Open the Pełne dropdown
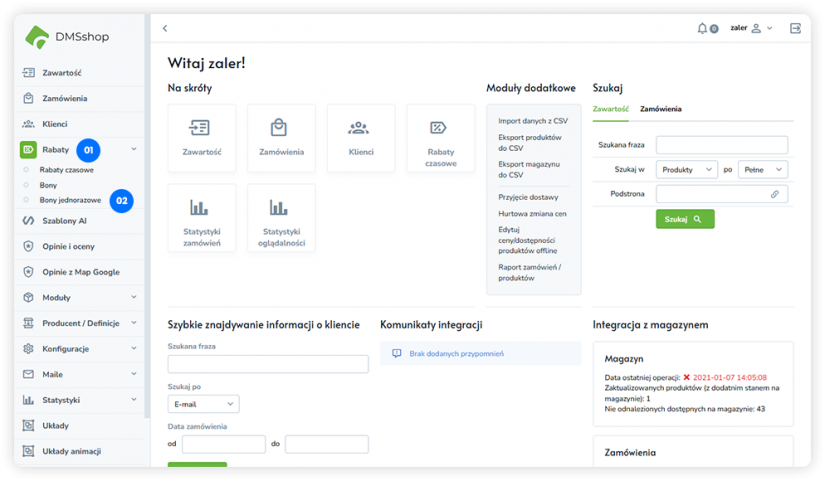The height and width of the screenshot is (481, 825). tap(762, 170)
